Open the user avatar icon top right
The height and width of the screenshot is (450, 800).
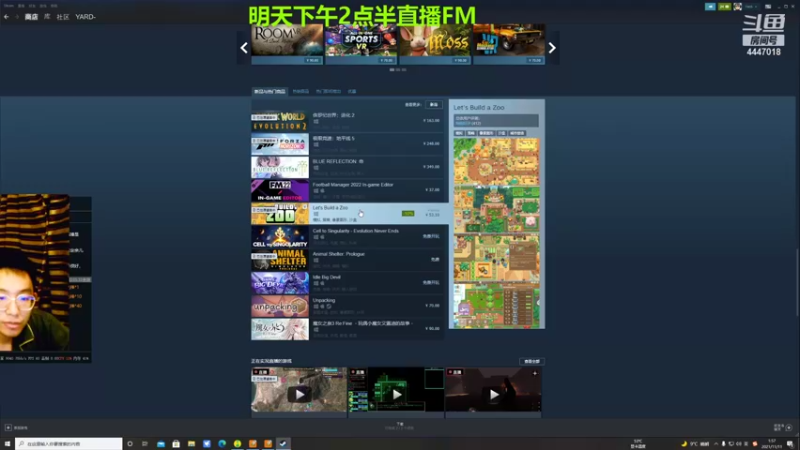coord(738,7)
